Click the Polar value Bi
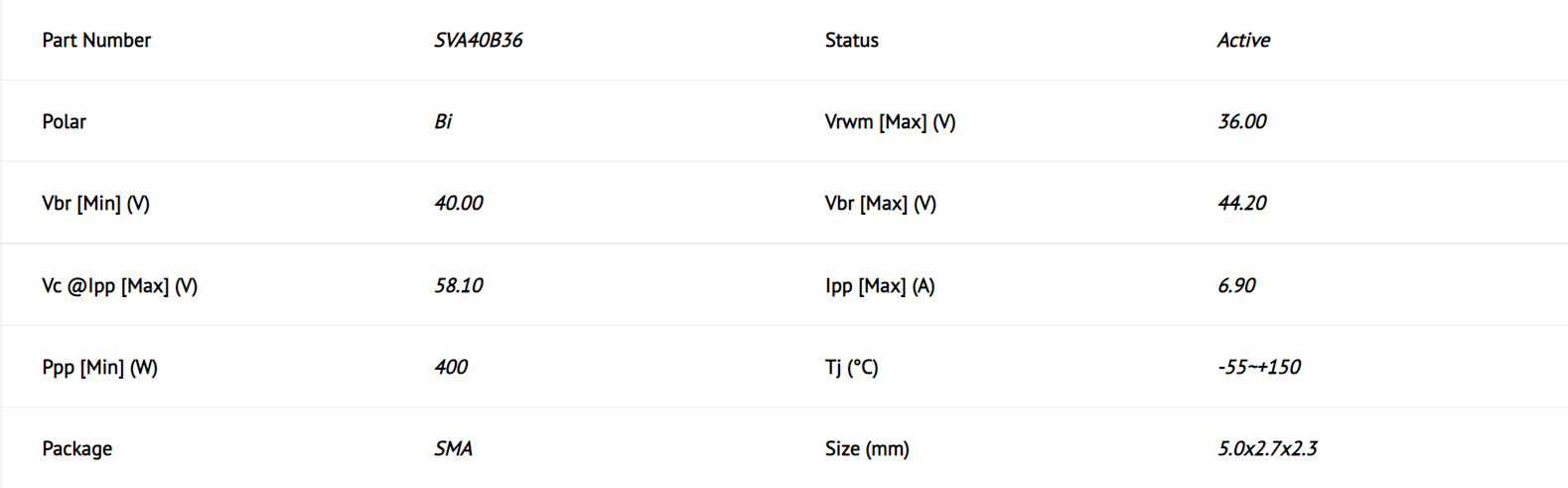Image resolution: width=1568 pixels, height=488 pixels. pos(443,121)
